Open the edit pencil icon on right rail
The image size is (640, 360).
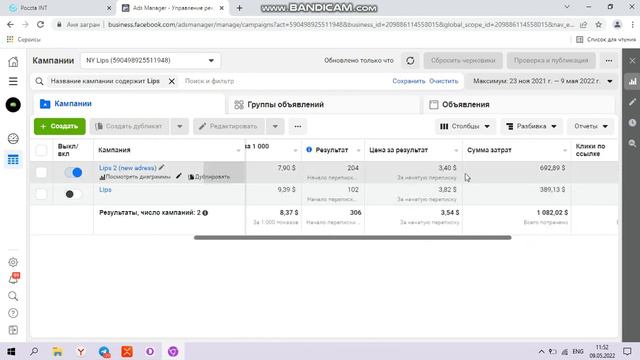632,102
